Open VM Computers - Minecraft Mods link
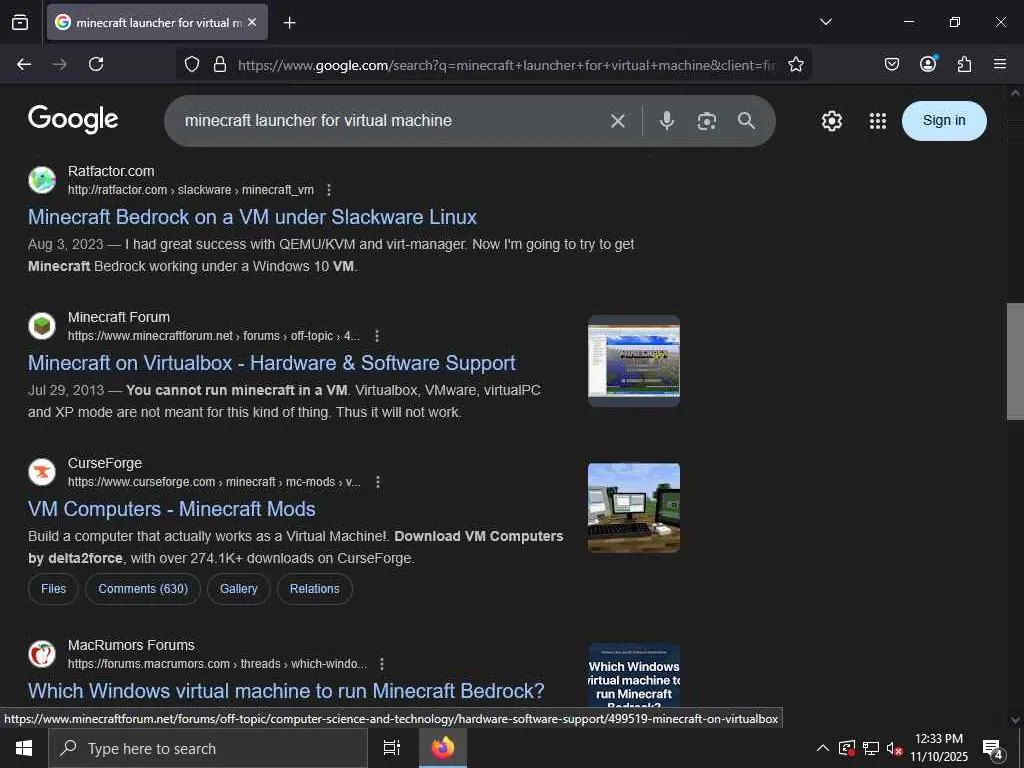Screen dimensions: 1024x768 coord(172,509)
